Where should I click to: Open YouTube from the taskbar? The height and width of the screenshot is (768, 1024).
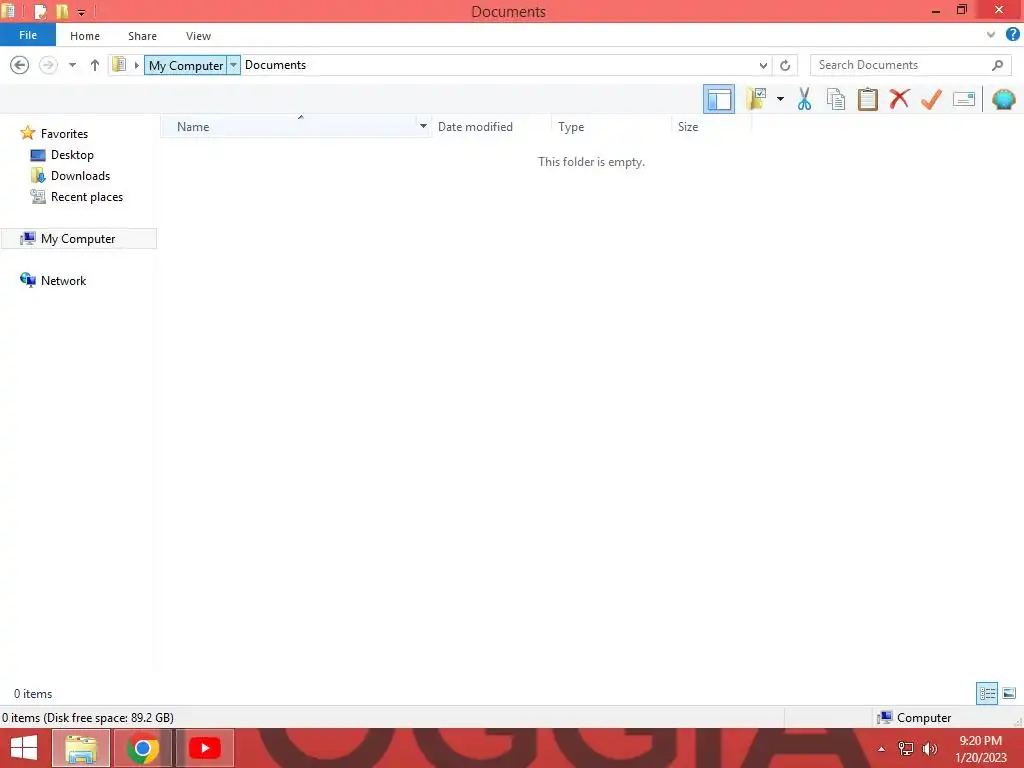[x=205, y=748]
